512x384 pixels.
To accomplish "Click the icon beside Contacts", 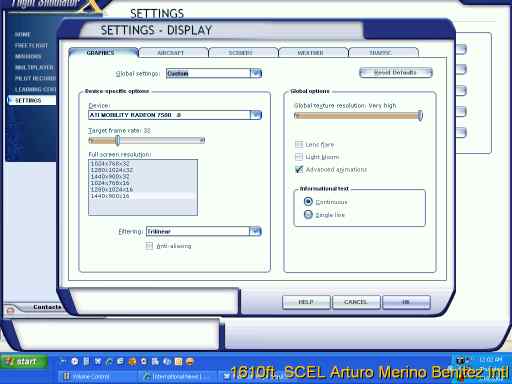I will 10,311.
